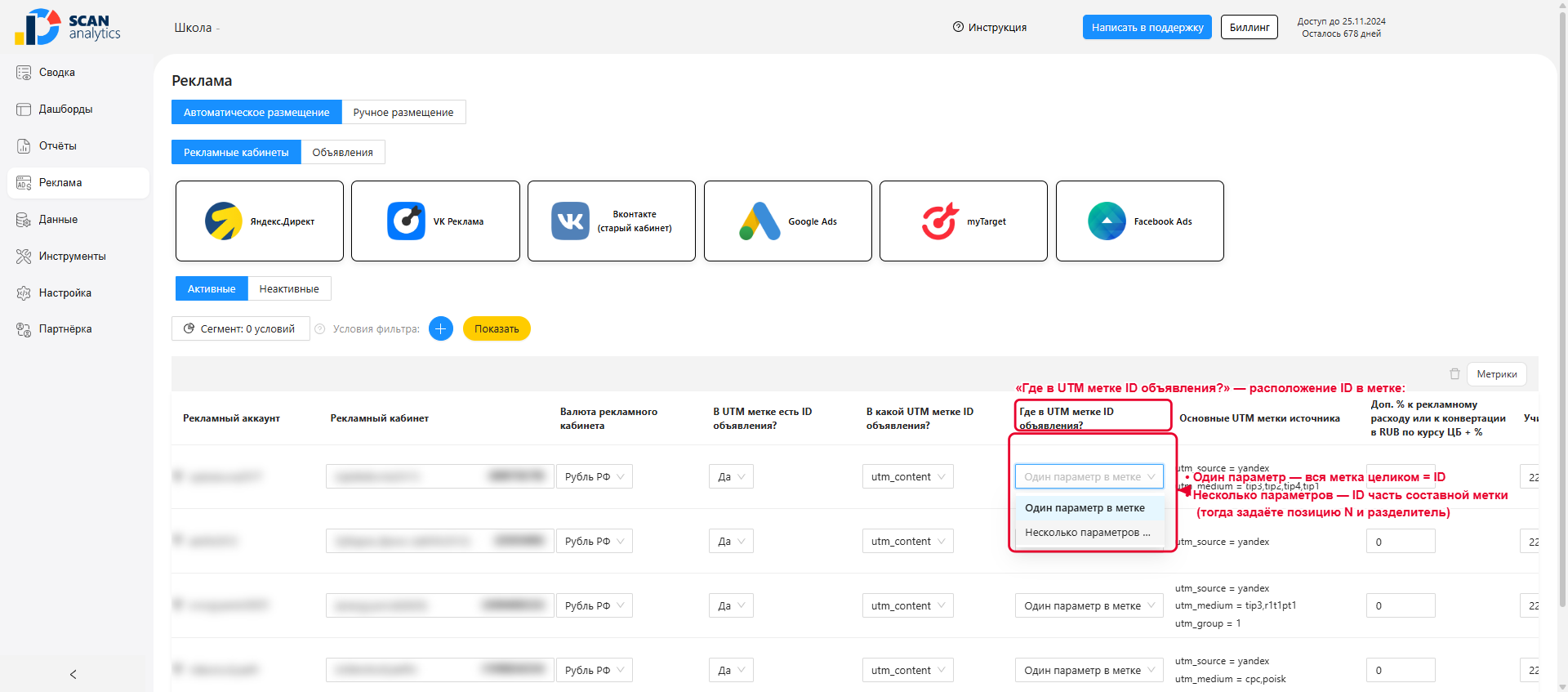
Task: Expand Один параметр в метке in tip3,r1t1pt1 row
Action: pyautogui.click(x=1089, y=605)
